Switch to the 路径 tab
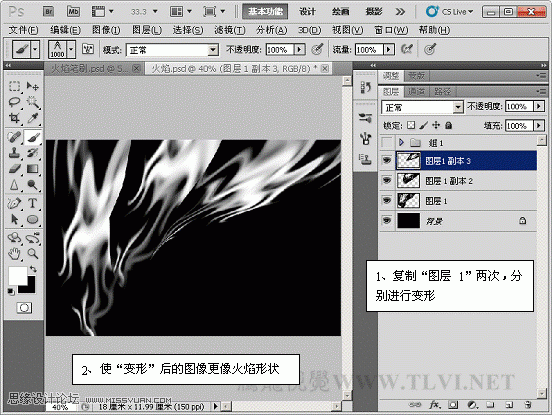Viewport: 552px width, 415px height. tap(442, 92)
